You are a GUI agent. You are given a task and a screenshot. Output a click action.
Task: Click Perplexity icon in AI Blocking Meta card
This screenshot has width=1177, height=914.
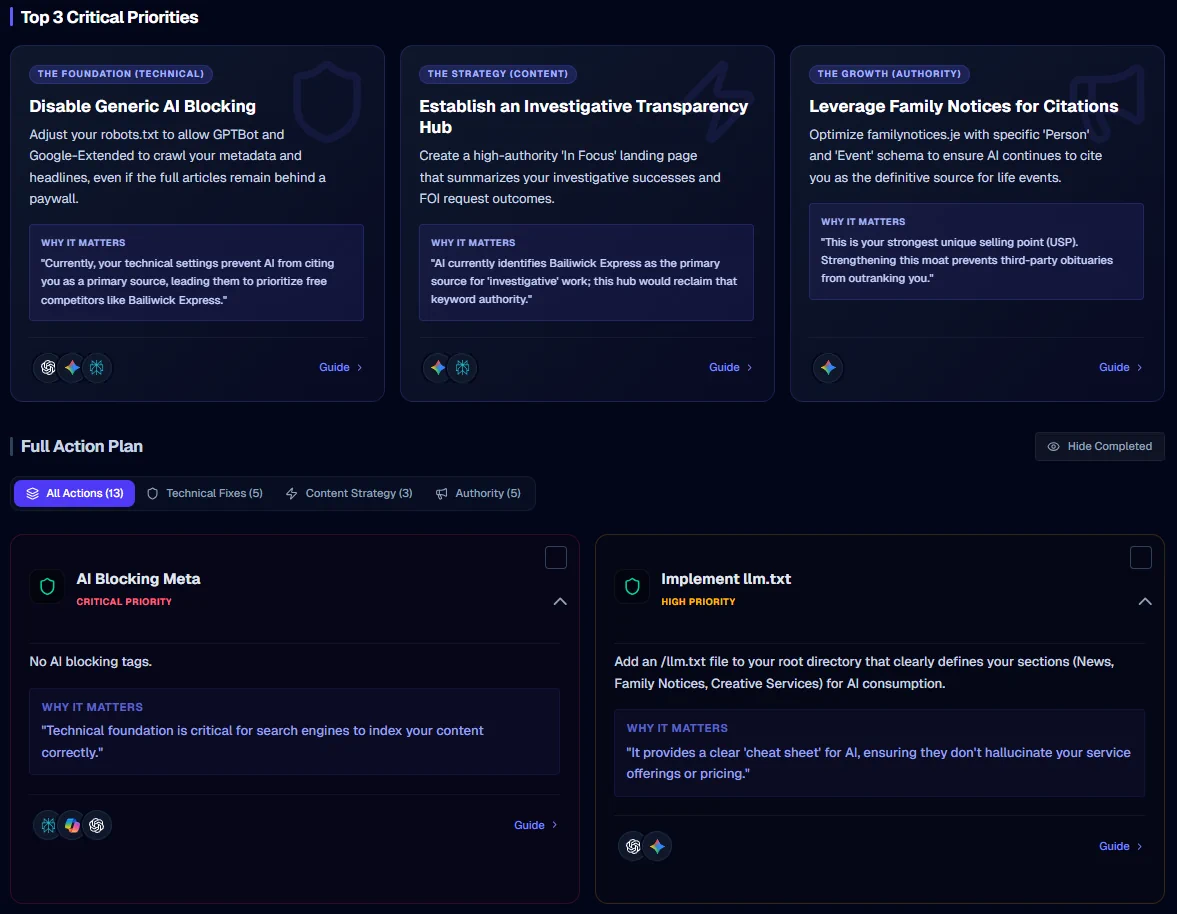coord(47,825)
